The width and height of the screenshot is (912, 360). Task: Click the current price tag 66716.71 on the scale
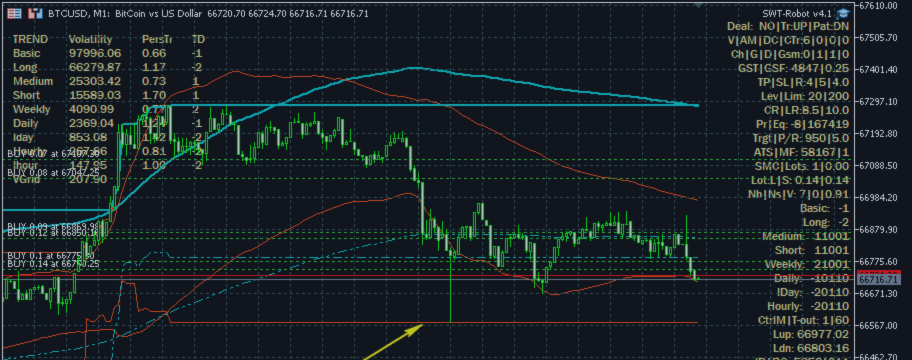click(x=879, y=279)
